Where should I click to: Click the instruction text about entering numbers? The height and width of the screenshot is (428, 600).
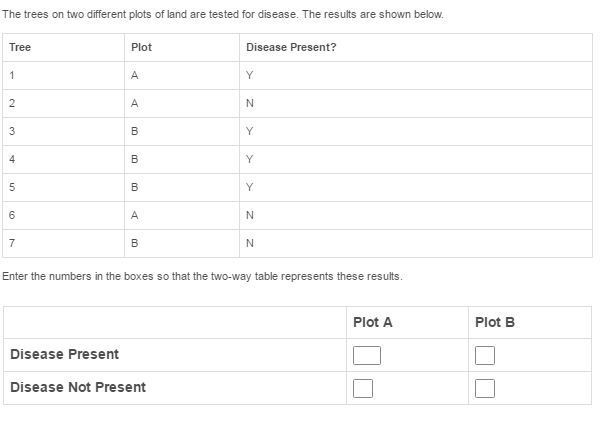coord(202,276)
